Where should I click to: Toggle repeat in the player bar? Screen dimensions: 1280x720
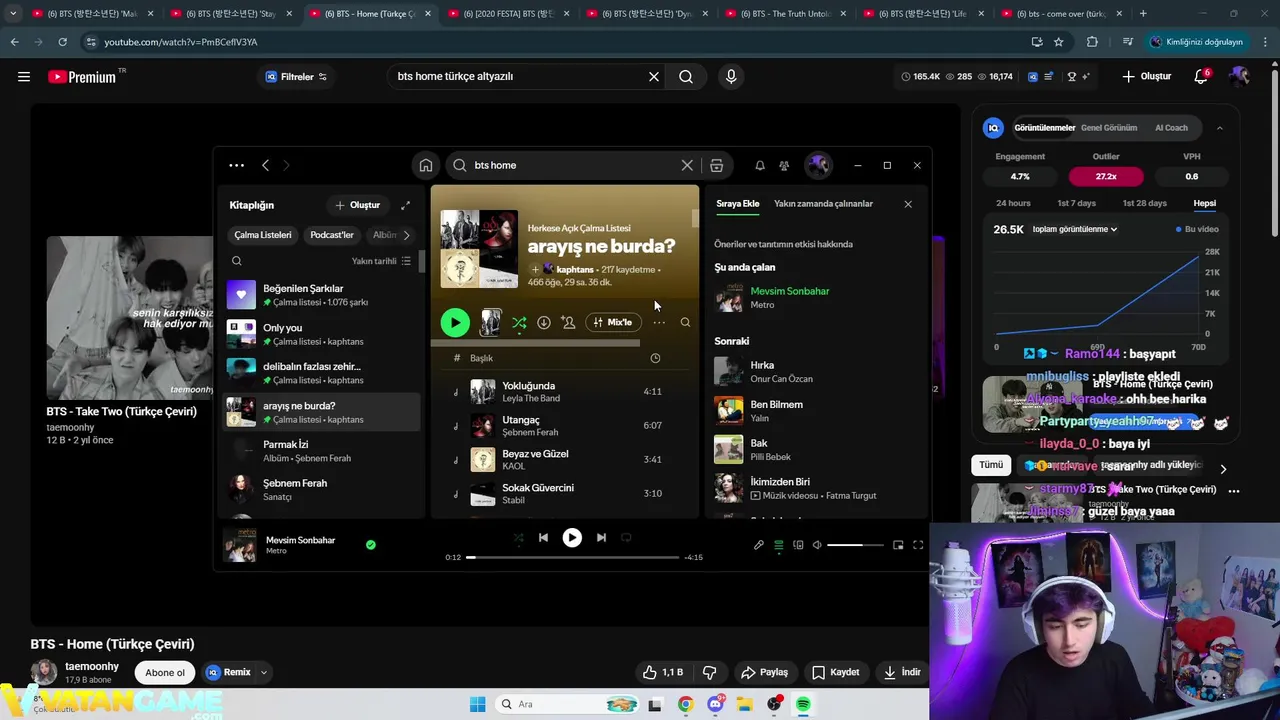pos(626,537)
